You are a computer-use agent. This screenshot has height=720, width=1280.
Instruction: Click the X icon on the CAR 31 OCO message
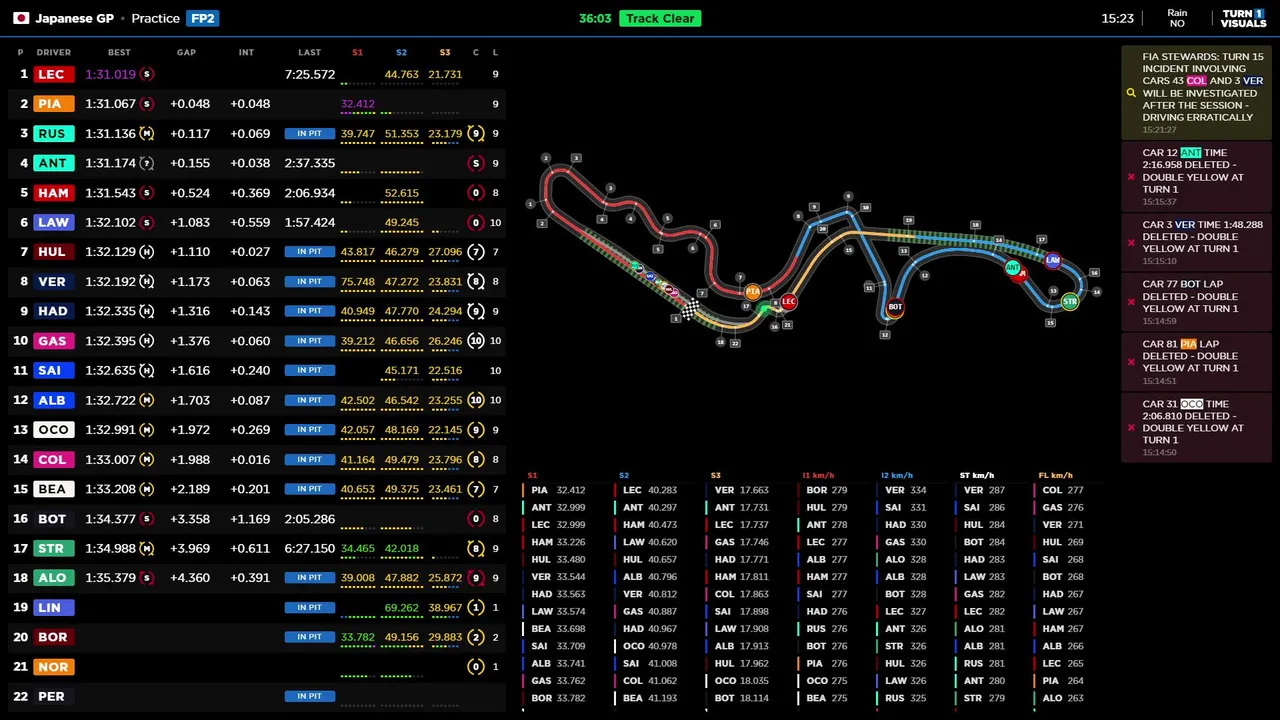point(1131,428)
